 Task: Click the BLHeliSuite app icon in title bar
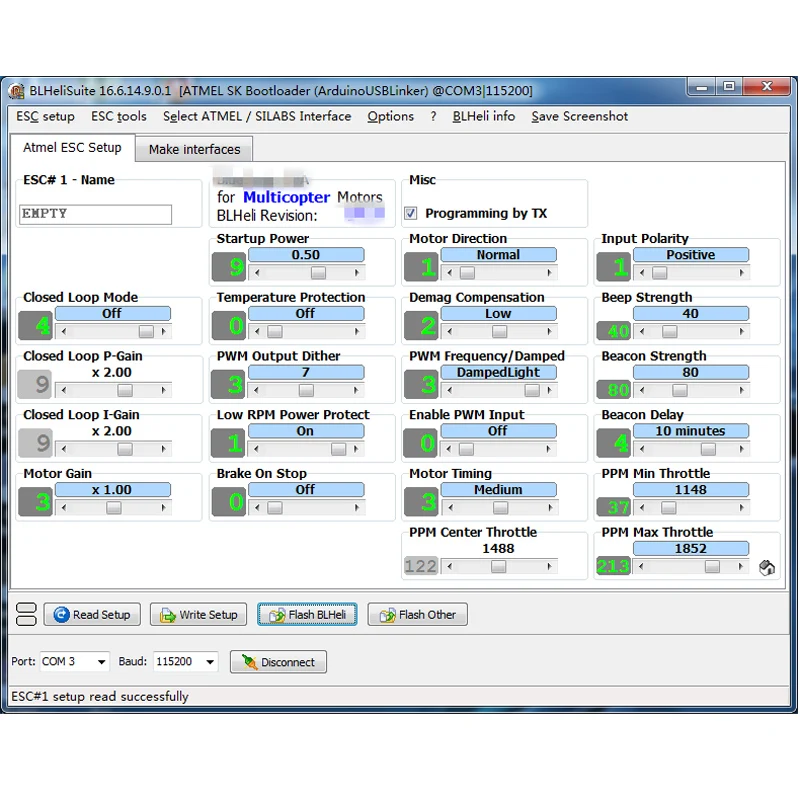(x=16, y=91)
